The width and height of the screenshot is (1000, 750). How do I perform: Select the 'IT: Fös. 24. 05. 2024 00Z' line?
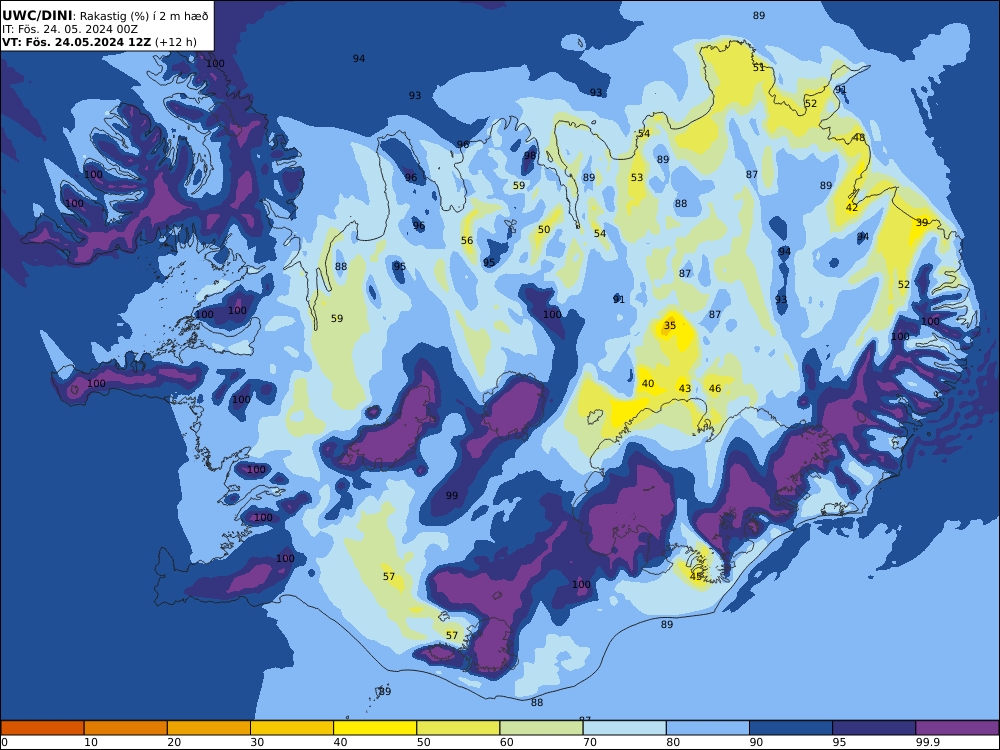70,29
